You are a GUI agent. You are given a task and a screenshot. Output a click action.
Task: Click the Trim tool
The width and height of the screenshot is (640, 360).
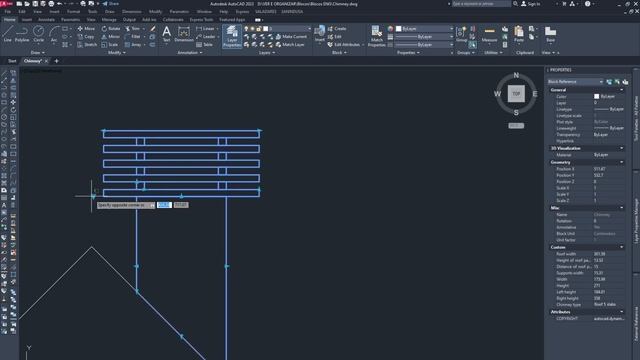(x=133, y=29)
